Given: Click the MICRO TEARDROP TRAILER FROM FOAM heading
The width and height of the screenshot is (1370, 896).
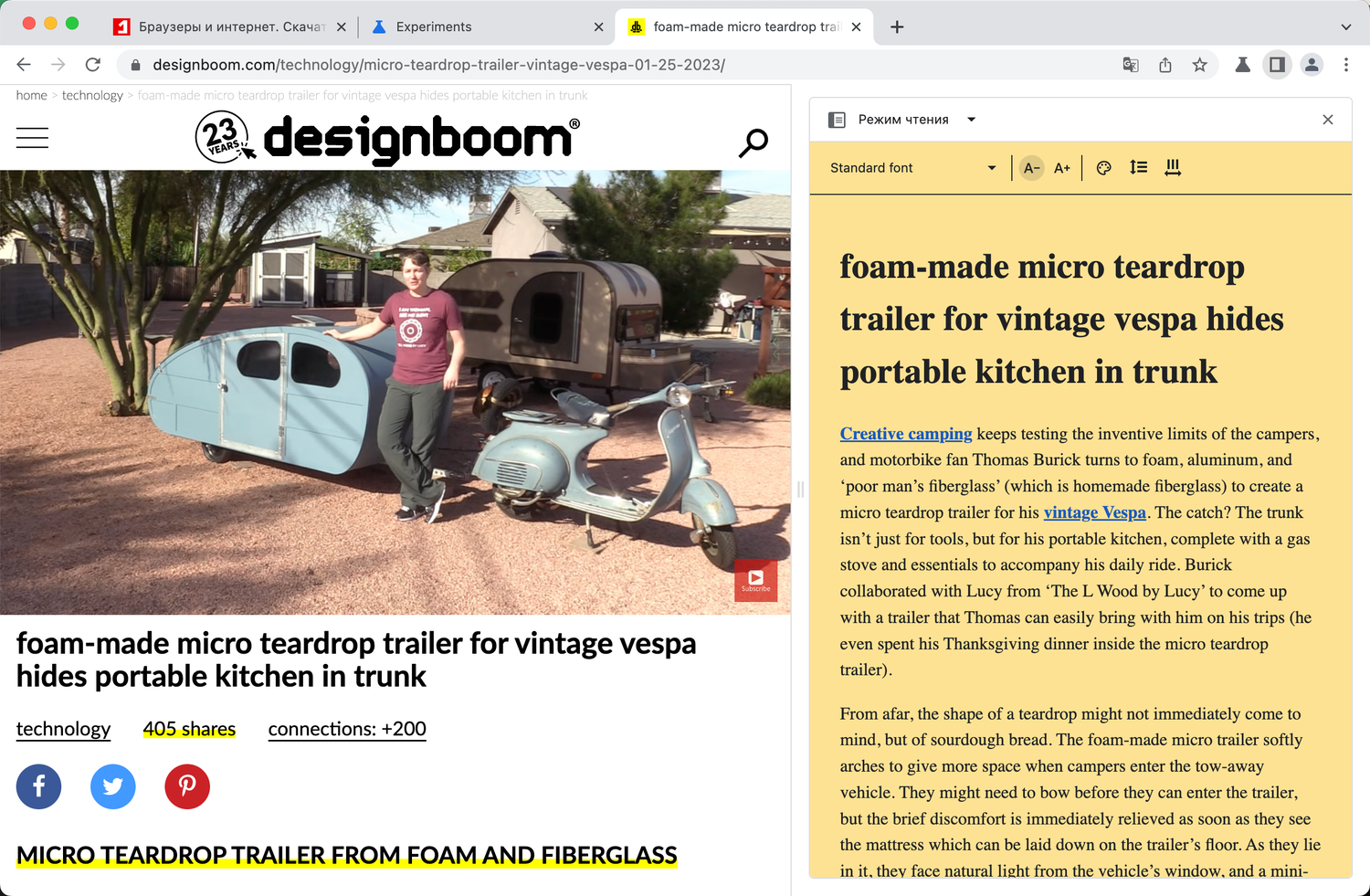Looking at the screenshot, I should (347, 856).
